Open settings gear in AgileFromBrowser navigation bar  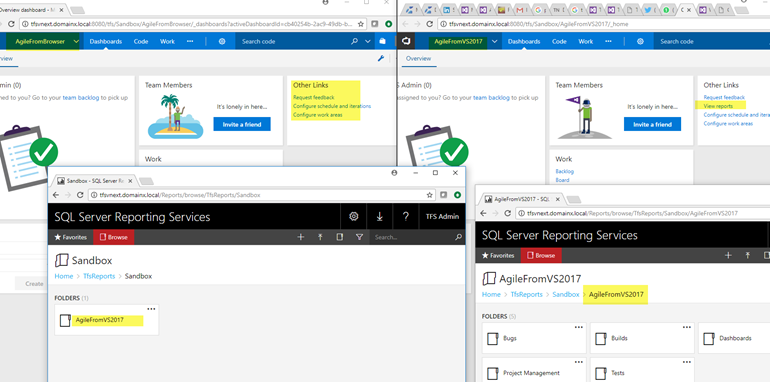pyautogui.click(x=222, y=42)
